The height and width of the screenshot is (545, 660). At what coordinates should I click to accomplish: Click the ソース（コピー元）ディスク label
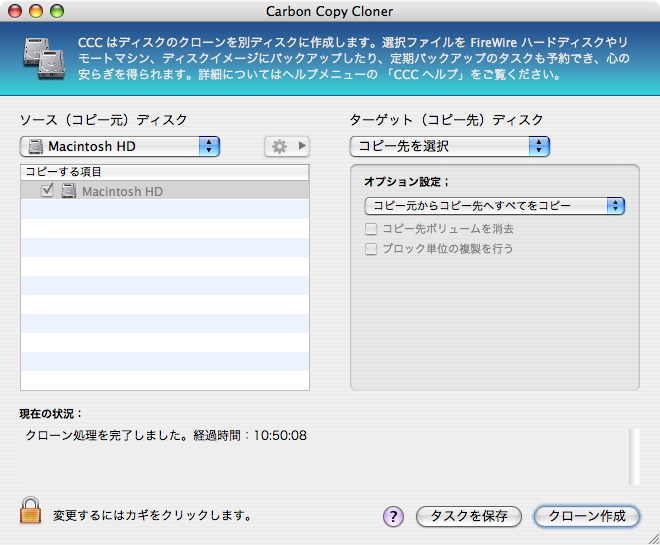104,120
